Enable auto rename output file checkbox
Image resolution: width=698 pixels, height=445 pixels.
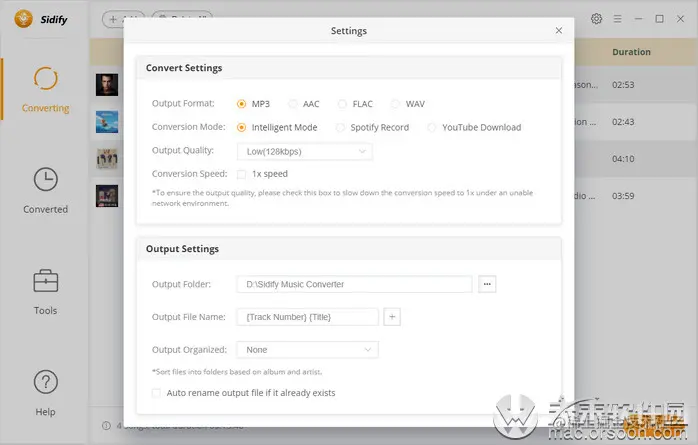point(156,392)
